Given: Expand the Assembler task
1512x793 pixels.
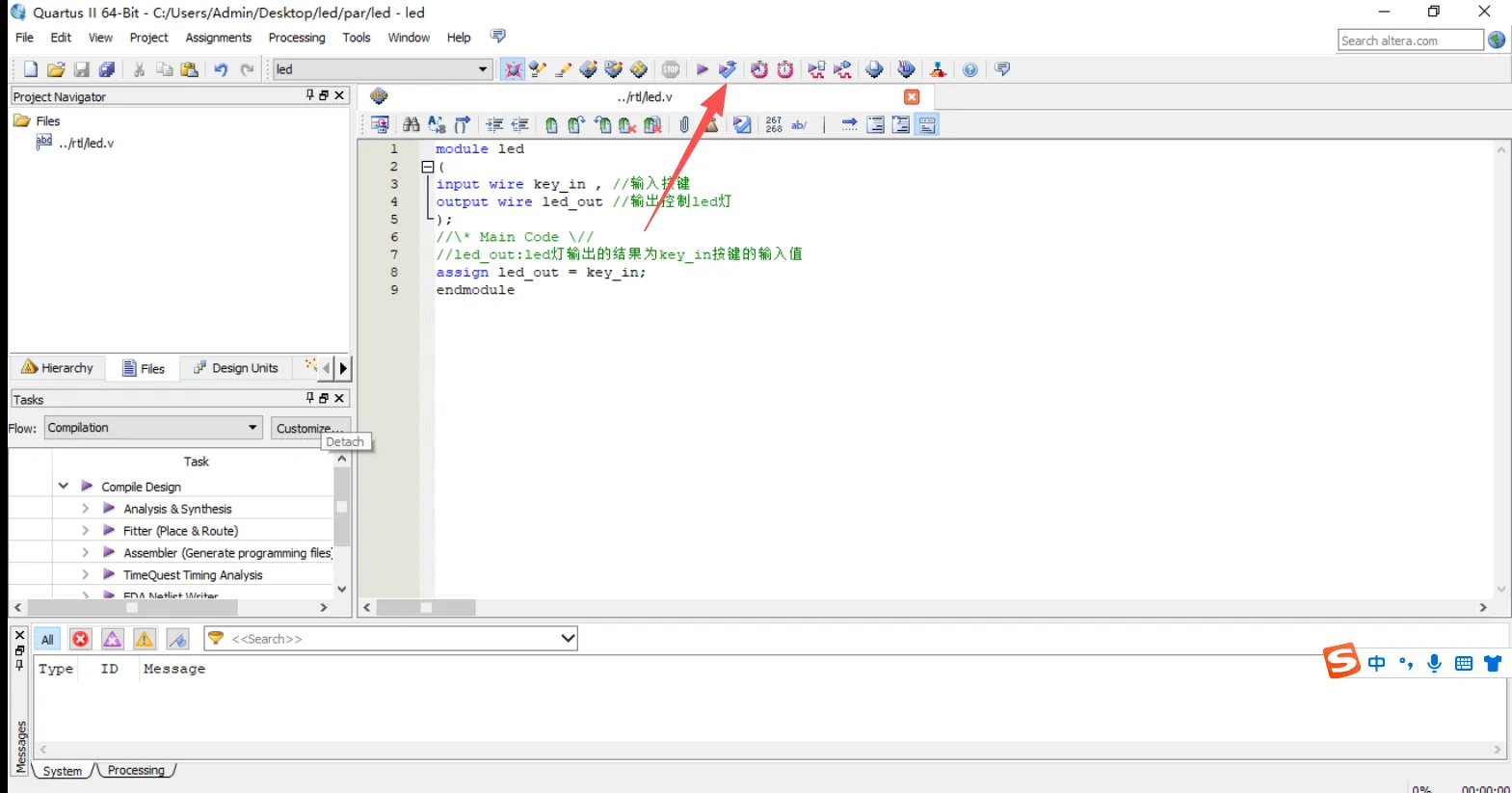Looking at the screenshot, I should pyautogui.click(x=85, y=552).
